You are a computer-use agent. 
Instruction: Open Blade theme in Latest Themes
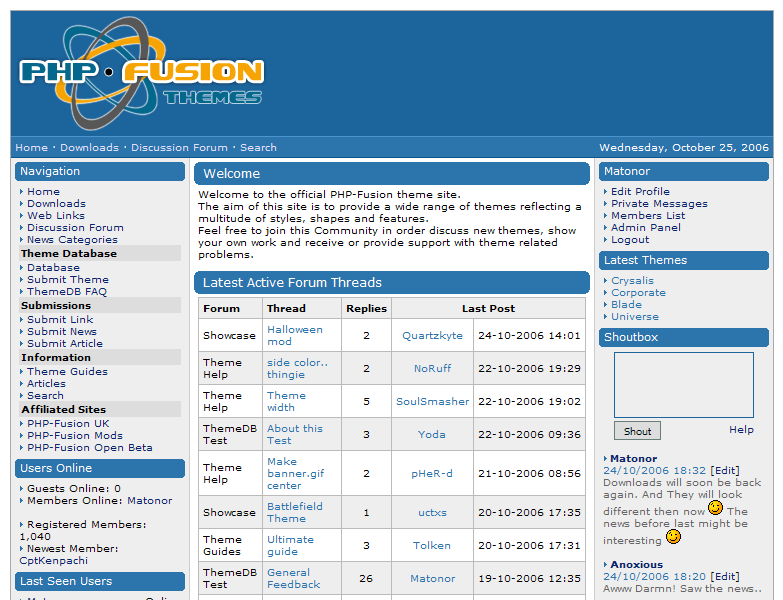point(626,304)
